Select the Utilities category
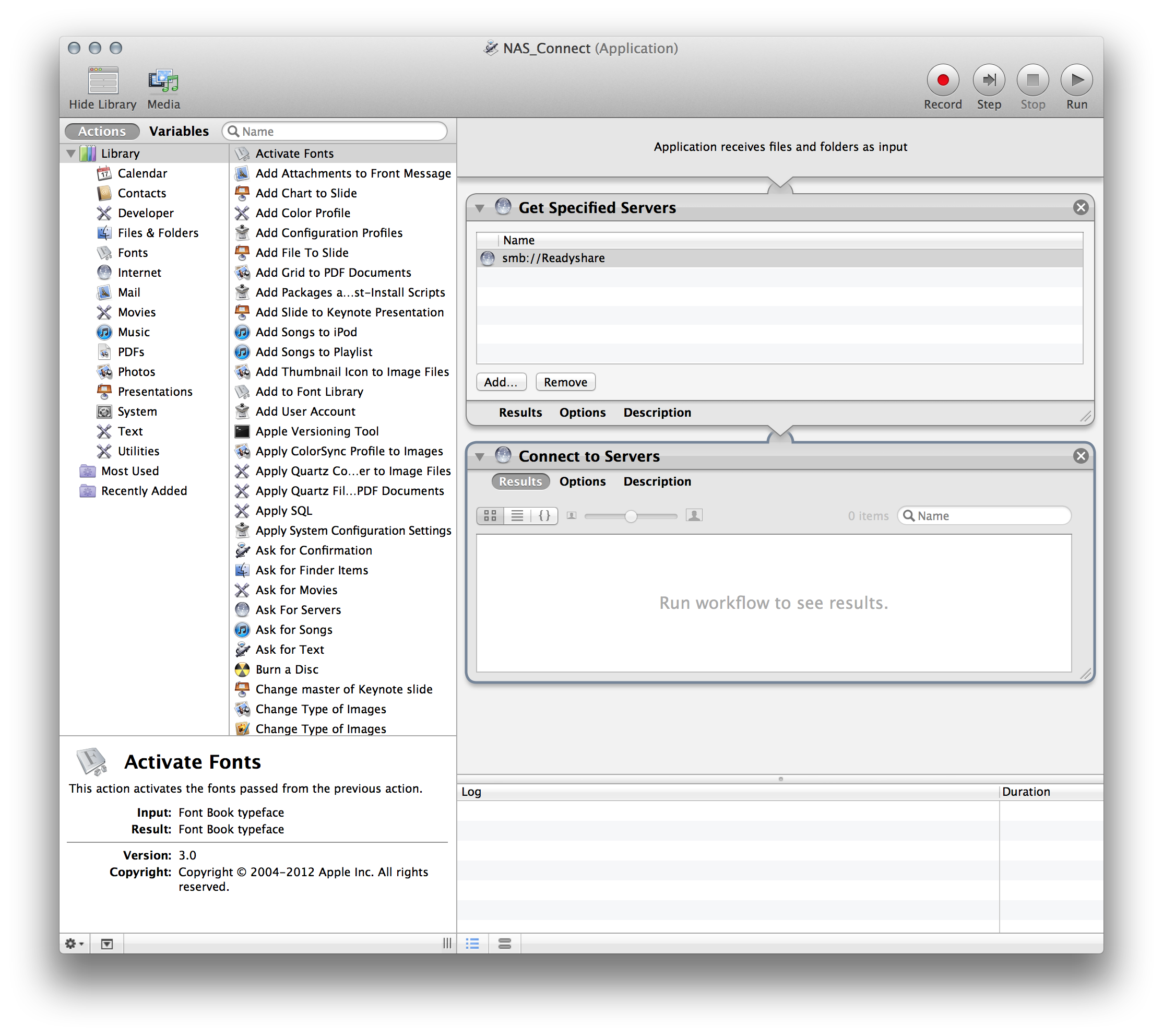The height and width of the screenshot is (1036, 1163). point(138,451)
